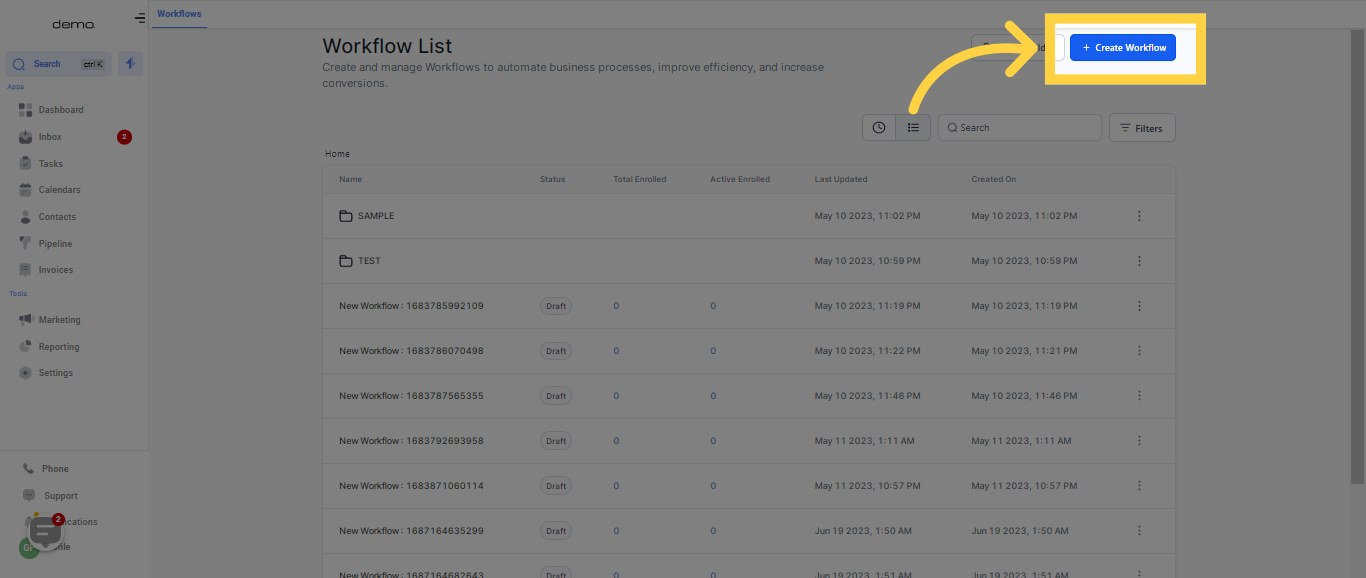Switch to the Workflows tab
Image resolution: width=1366 pixels, height=578 pixels.
pos(179,14)
